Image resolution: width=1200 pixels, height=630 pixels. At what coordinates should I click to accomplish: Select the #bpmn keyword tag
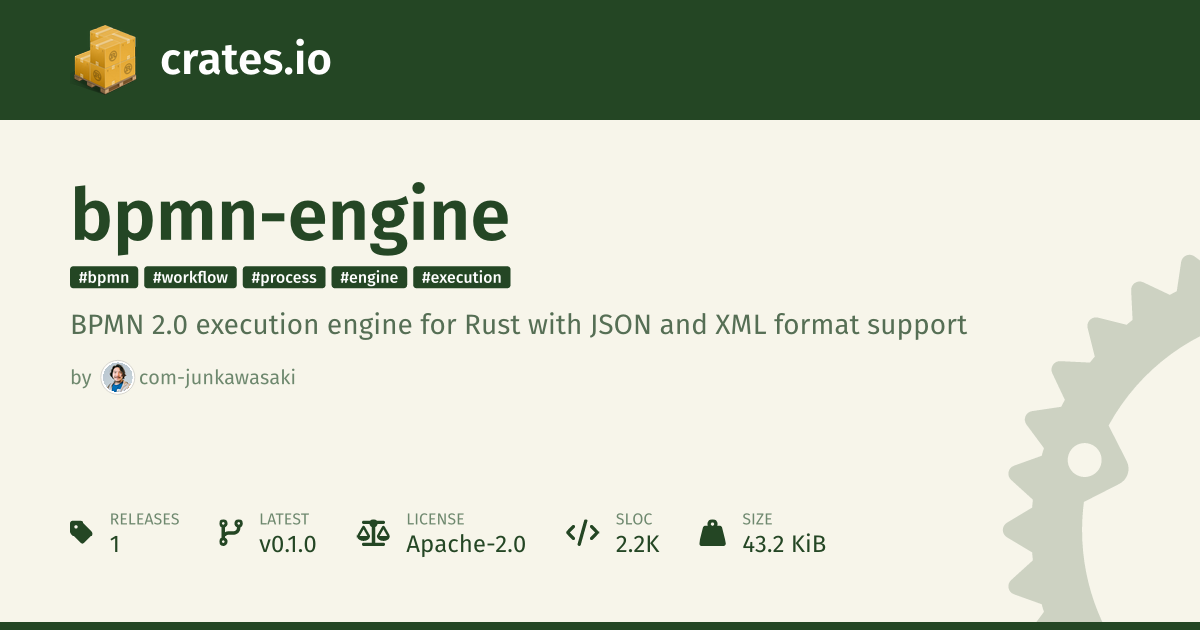tap(104, 278)
